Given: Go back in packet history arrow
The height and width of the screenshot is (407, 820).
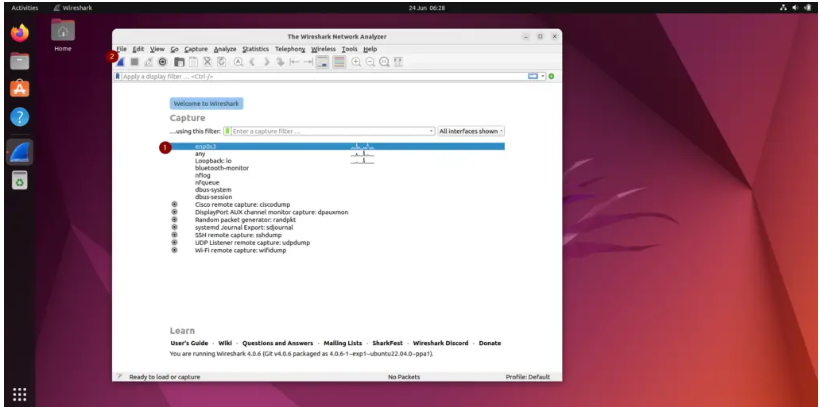Looking at the screenshot, I should tap(252, 62).
